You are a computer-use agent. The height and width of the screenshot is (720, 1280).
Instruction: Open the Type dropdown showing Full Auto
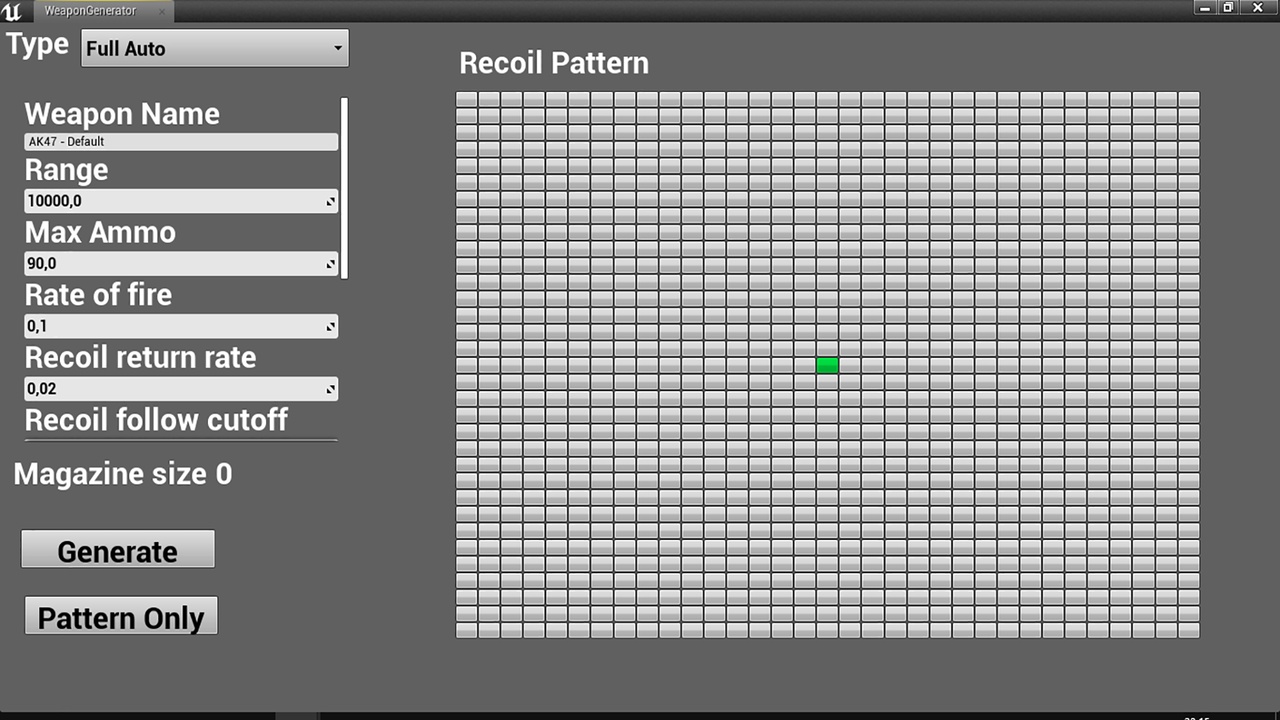click(214, 48)
